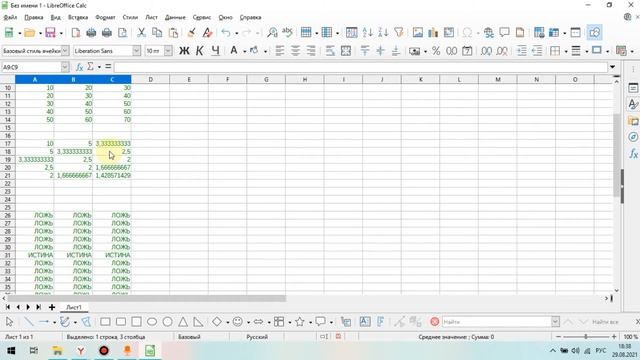640x360 pixels.
Task: Open borders dropdown arrow
Action: tap(566, 51)
